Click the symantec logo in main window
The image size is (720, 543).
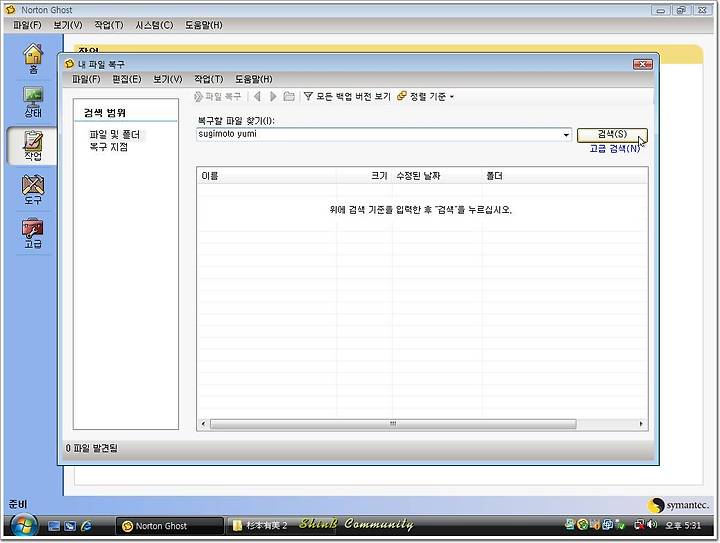(678, 505)
